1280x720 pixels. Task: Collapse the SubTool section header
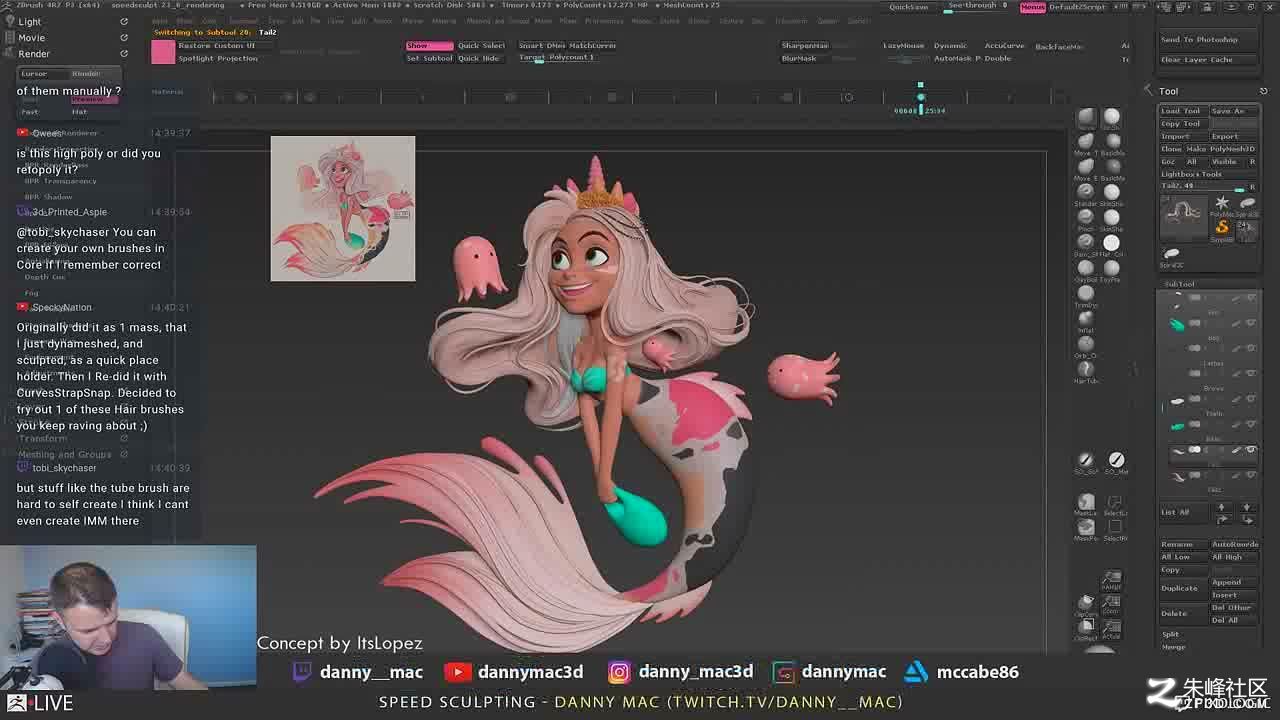pyautogui.click(x=1179, y=284)
